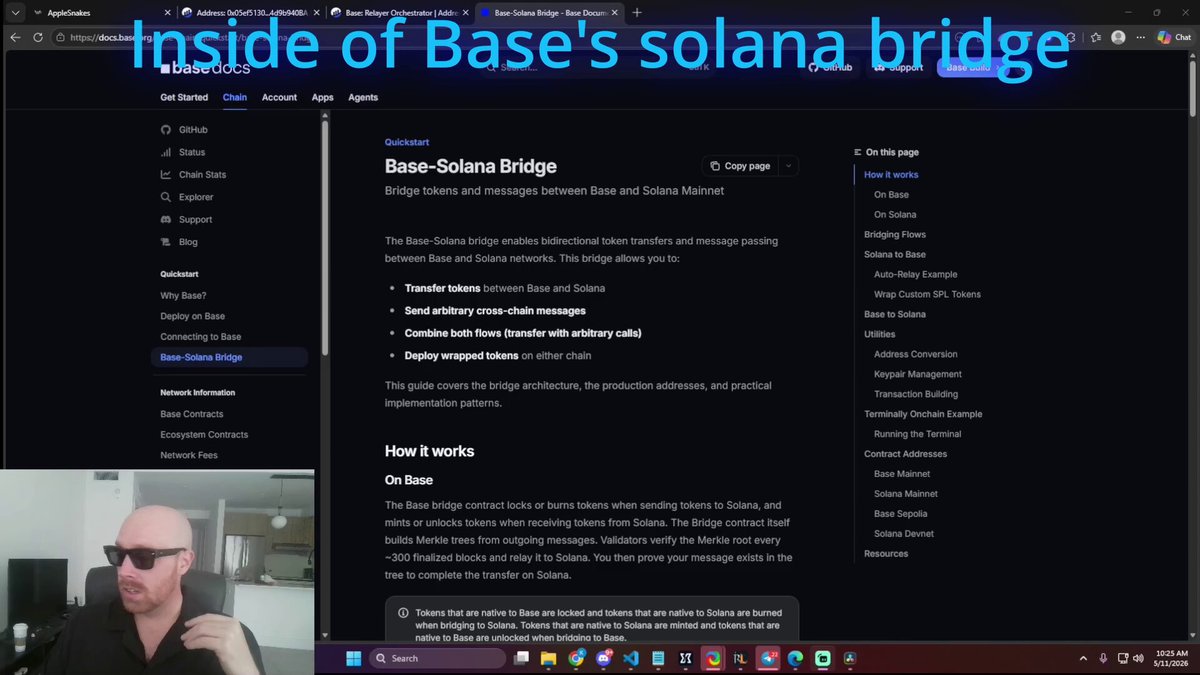Open Connecting to Base sidebar link
Screen dimensions: 1200x675
[200, 337]
